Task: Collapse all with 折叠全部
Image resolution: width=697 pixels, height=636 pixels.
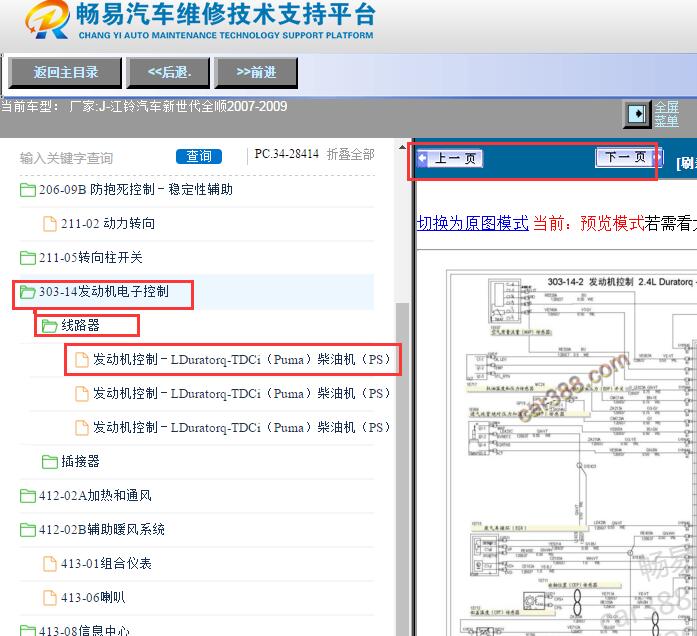Action: pos(350,154)
